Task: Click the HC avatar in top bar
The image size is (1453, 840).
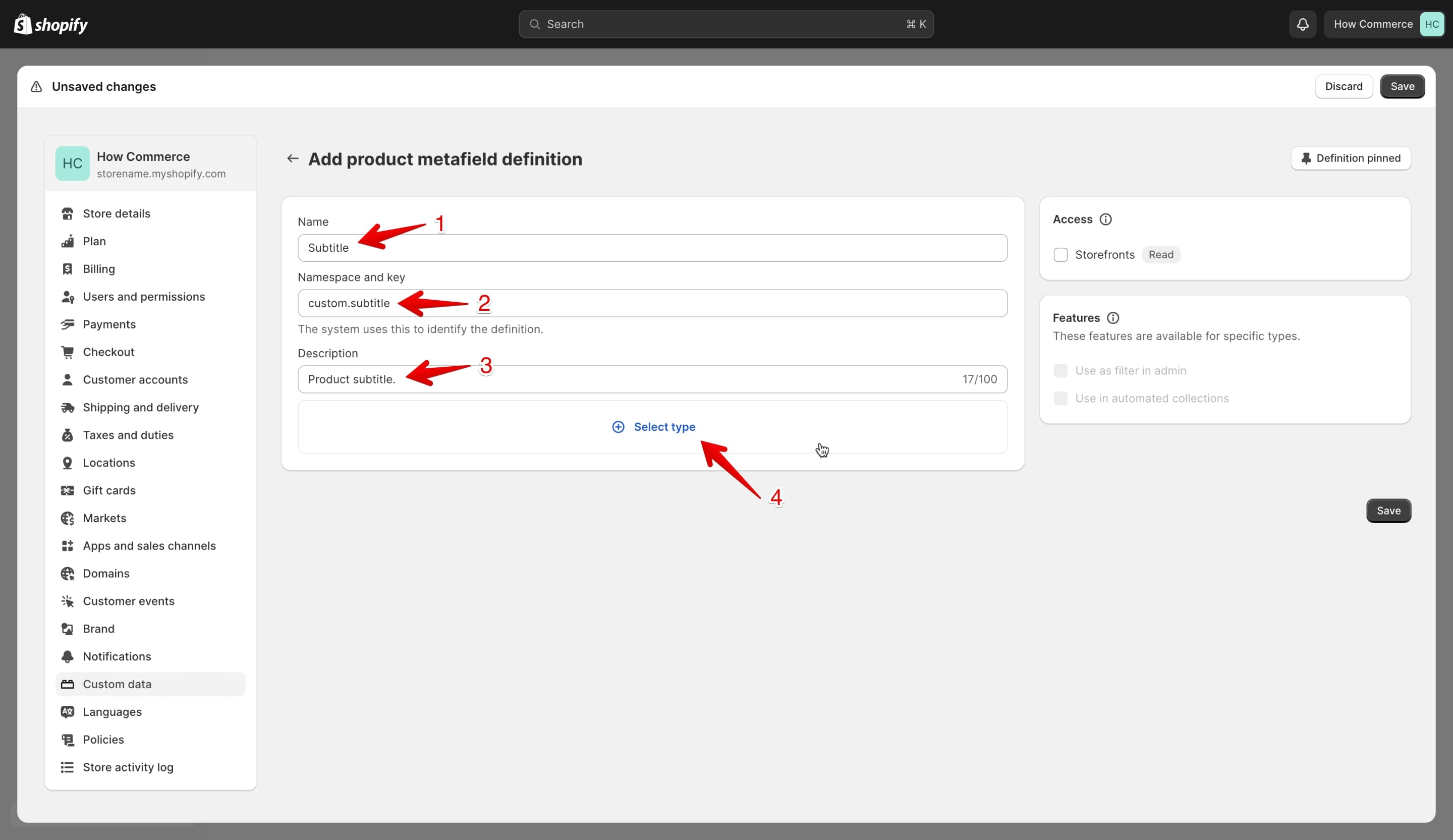Action: (1432, 24)
